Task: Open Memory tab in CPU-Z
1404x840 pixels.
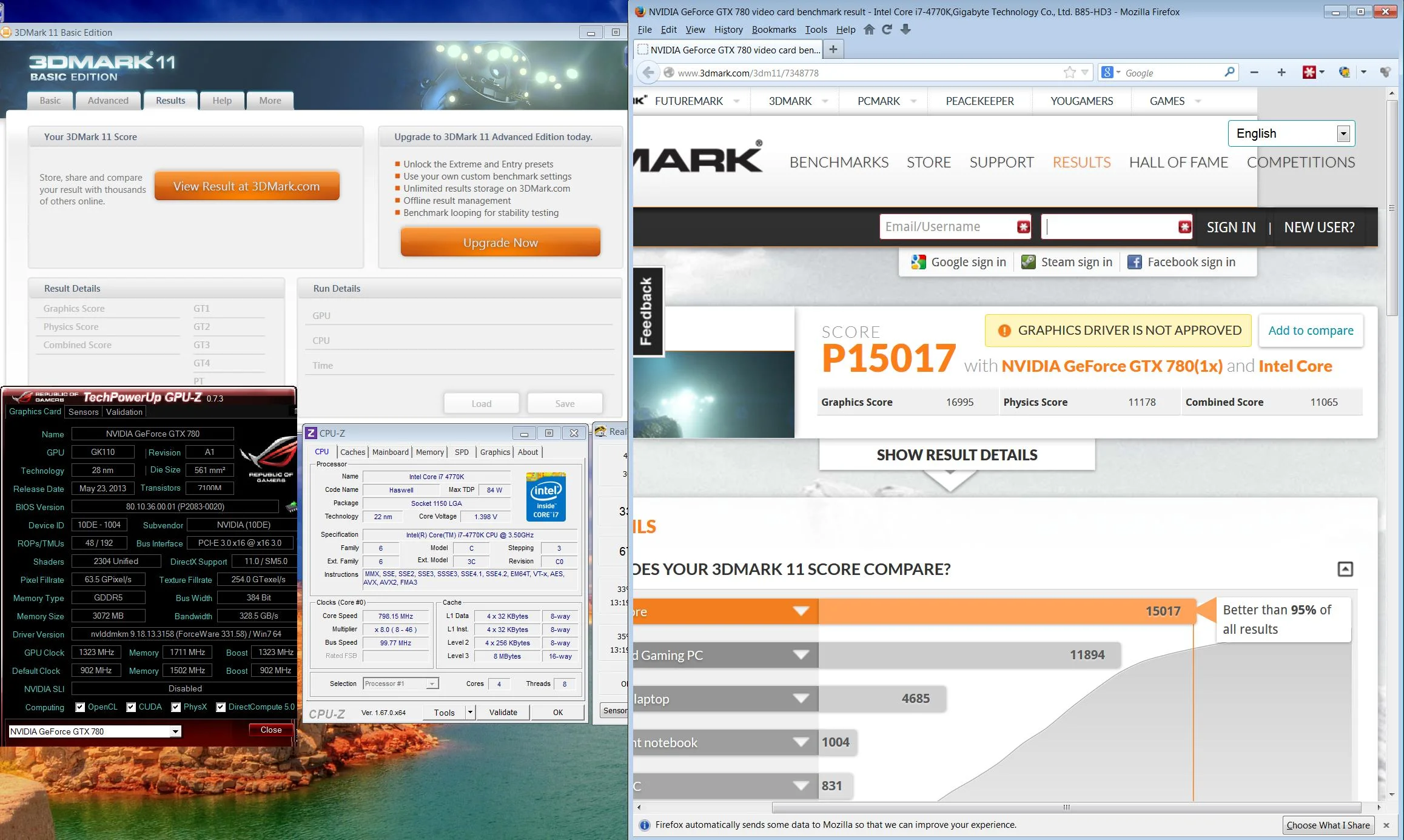Action: point(430,452)
